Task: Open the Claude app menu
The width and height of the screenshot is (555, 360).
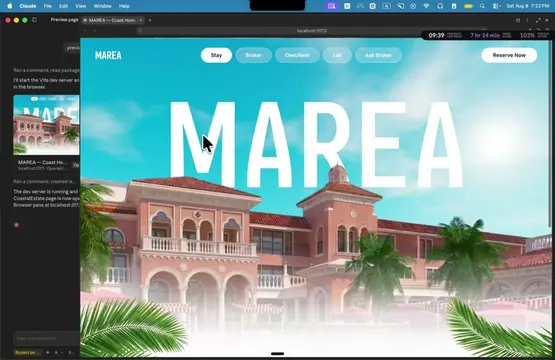Action: [x=28, y=6]
